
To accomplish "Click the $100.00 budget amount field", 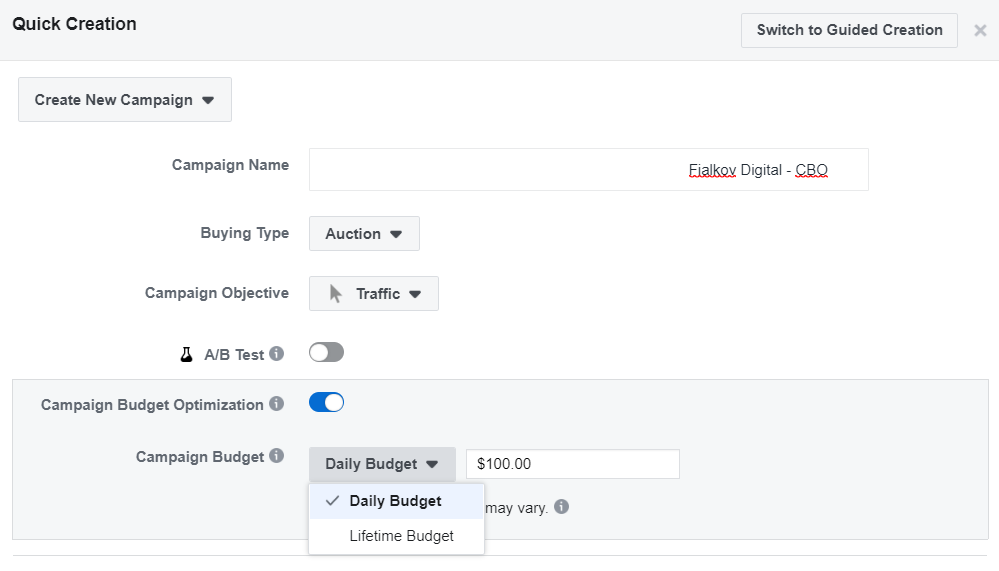I will pyautogui.click(x=572, y=464).
